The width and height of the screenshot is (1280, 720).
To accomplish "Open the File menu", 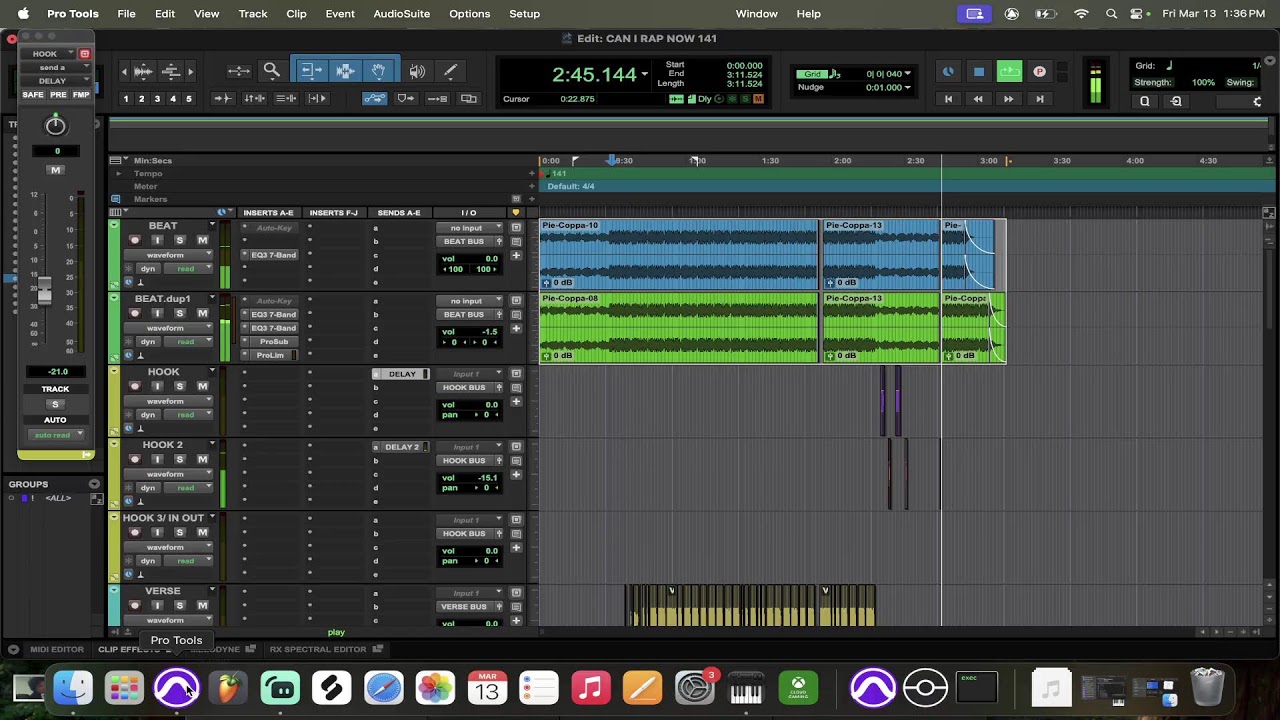I will [x=126, y=13].
